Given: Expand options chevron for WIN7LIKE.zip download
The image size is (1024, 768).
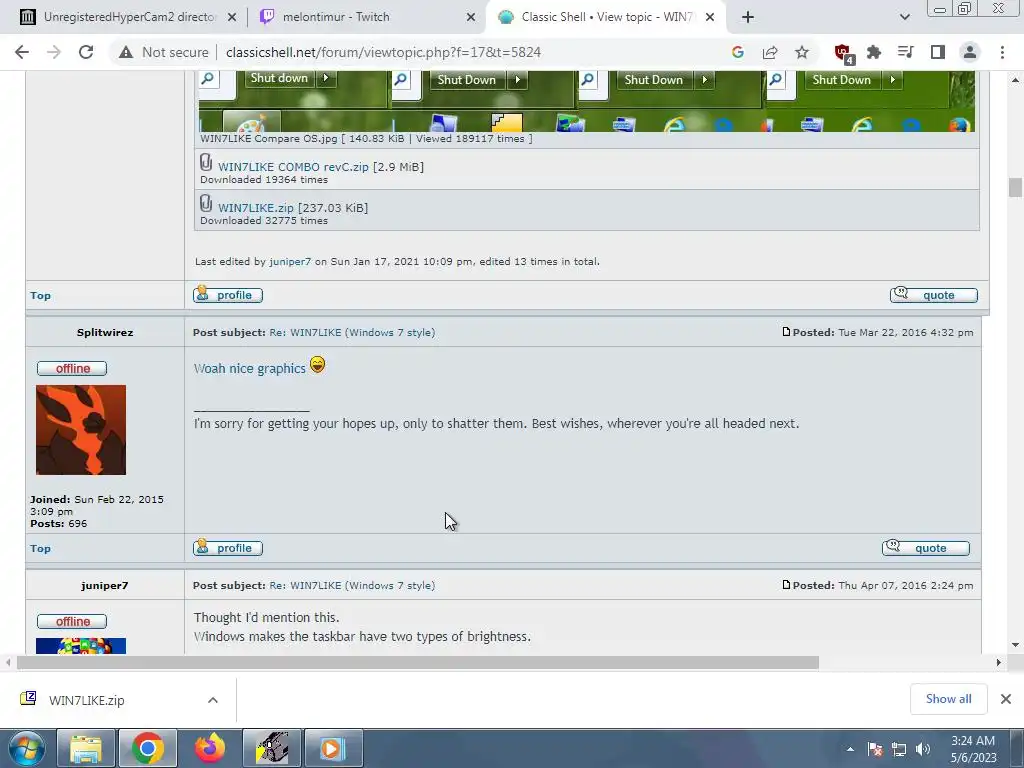Looking at the screenshot, I should coord(213,700).
